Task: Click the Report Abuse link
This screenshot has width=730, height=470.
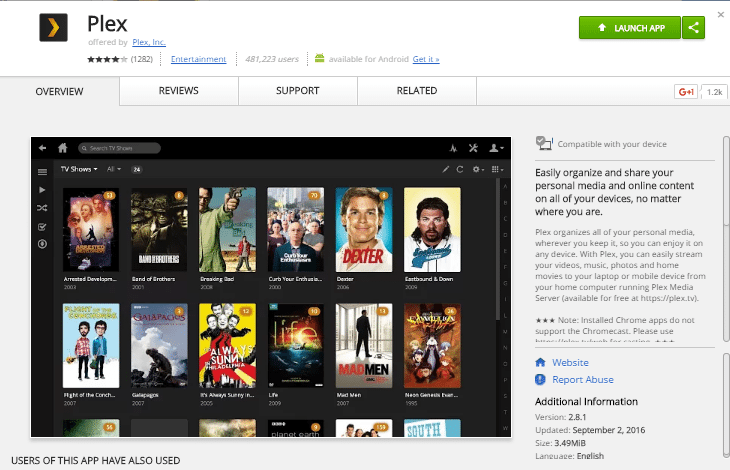Action: click(583, 380)
